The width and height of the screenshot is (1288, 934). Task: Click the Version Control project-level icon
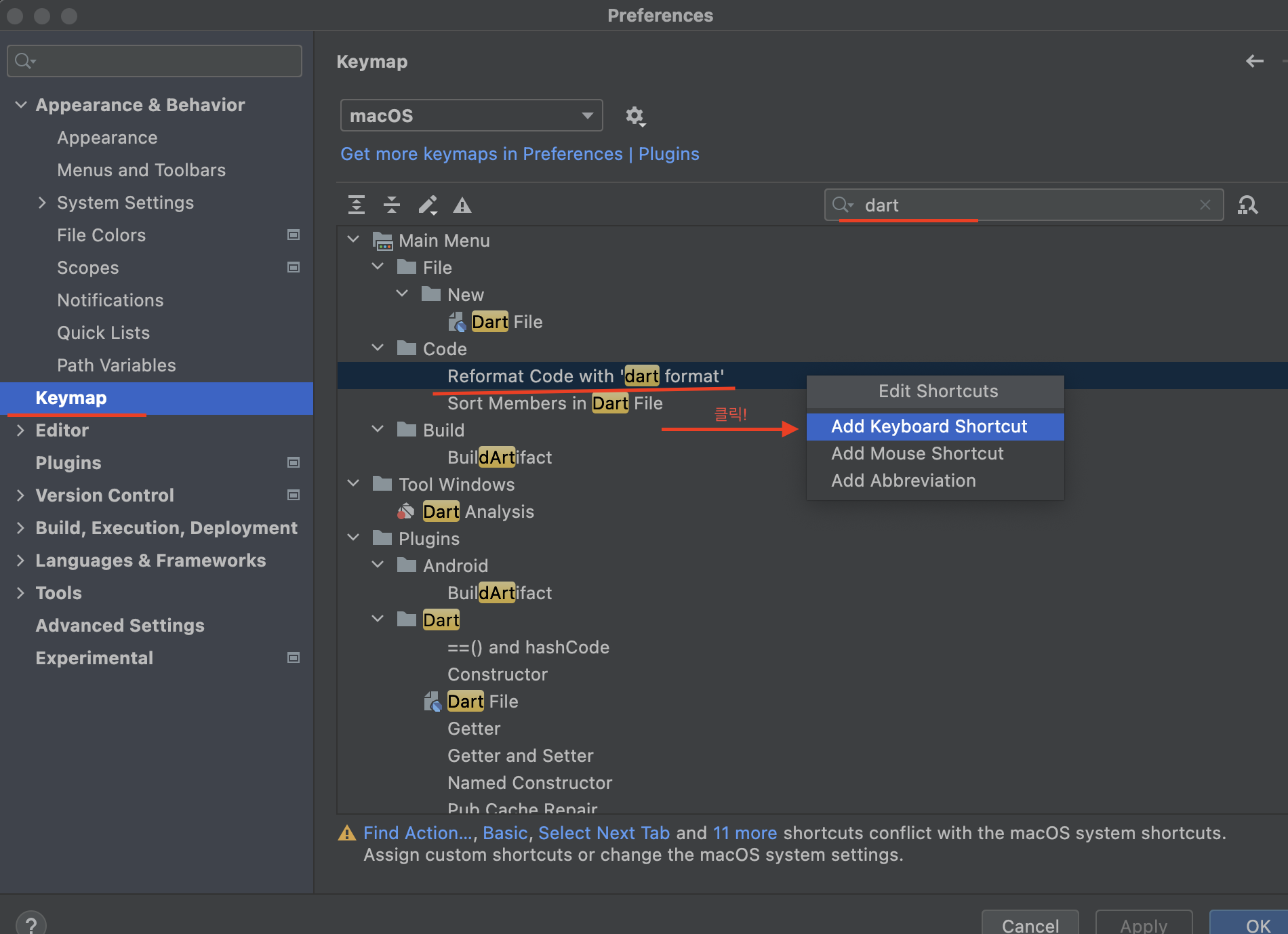(294, 495)
